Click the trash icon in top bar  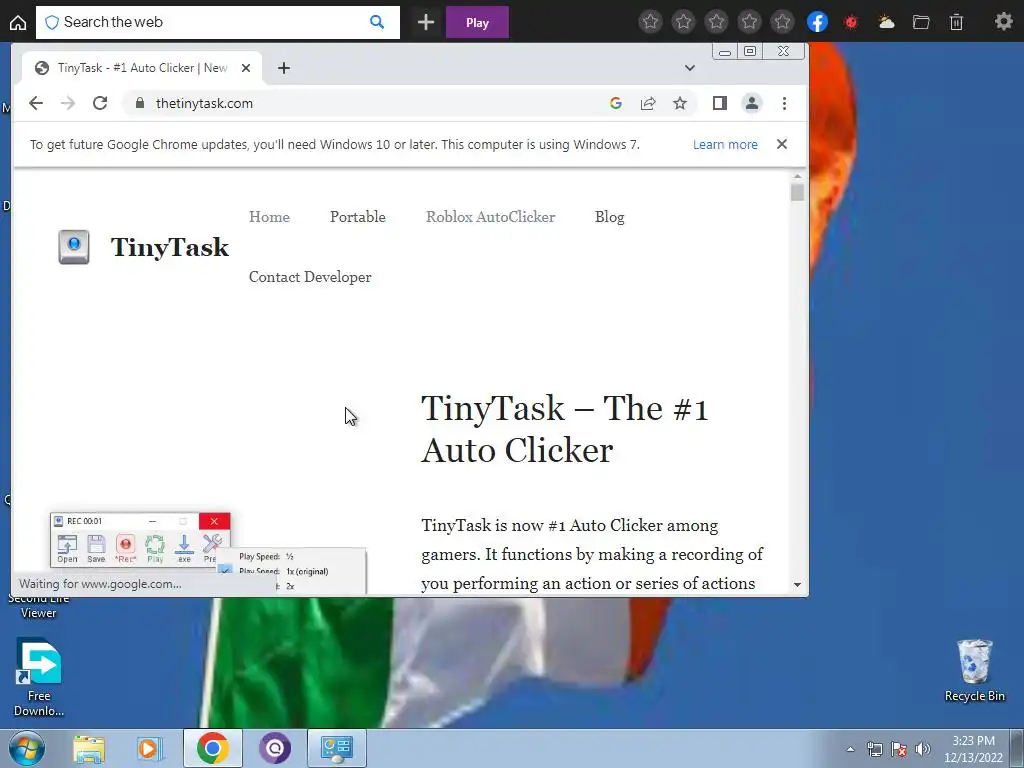click(956, 22)
